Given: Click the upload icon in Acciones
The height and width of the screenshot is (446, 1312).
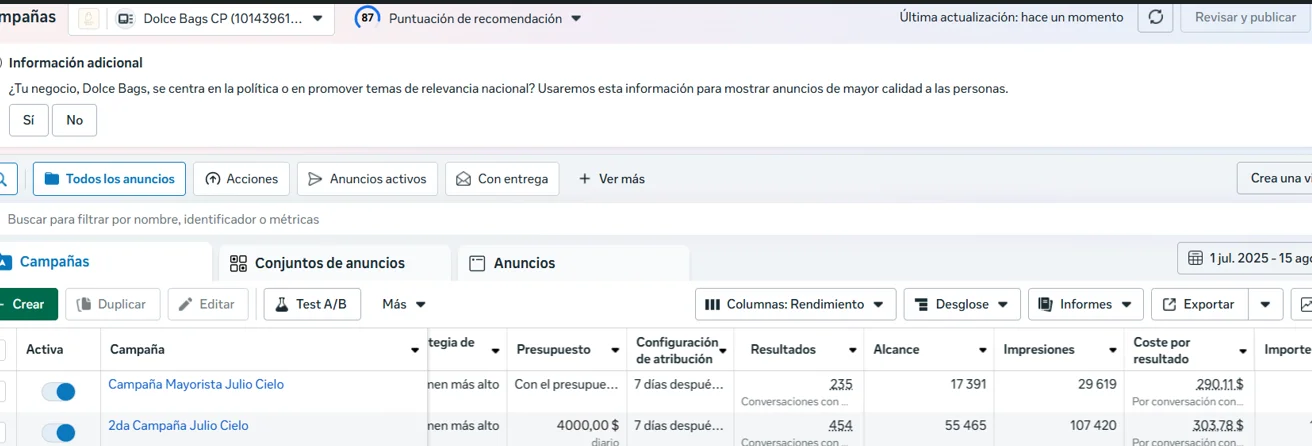Looking at the screenshot, I should pos(212,179).
